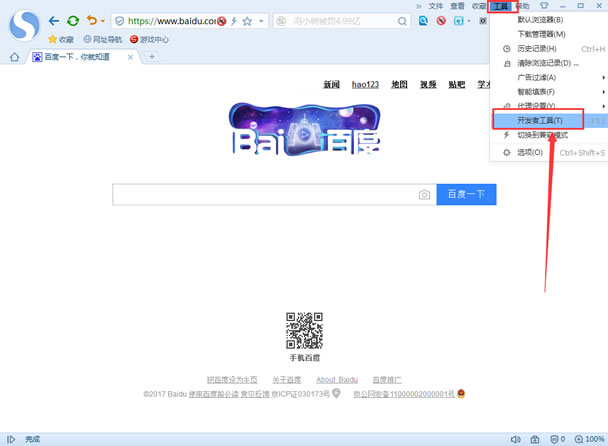Open the 新闻 link on Baidu

click(x=332, y=84)
